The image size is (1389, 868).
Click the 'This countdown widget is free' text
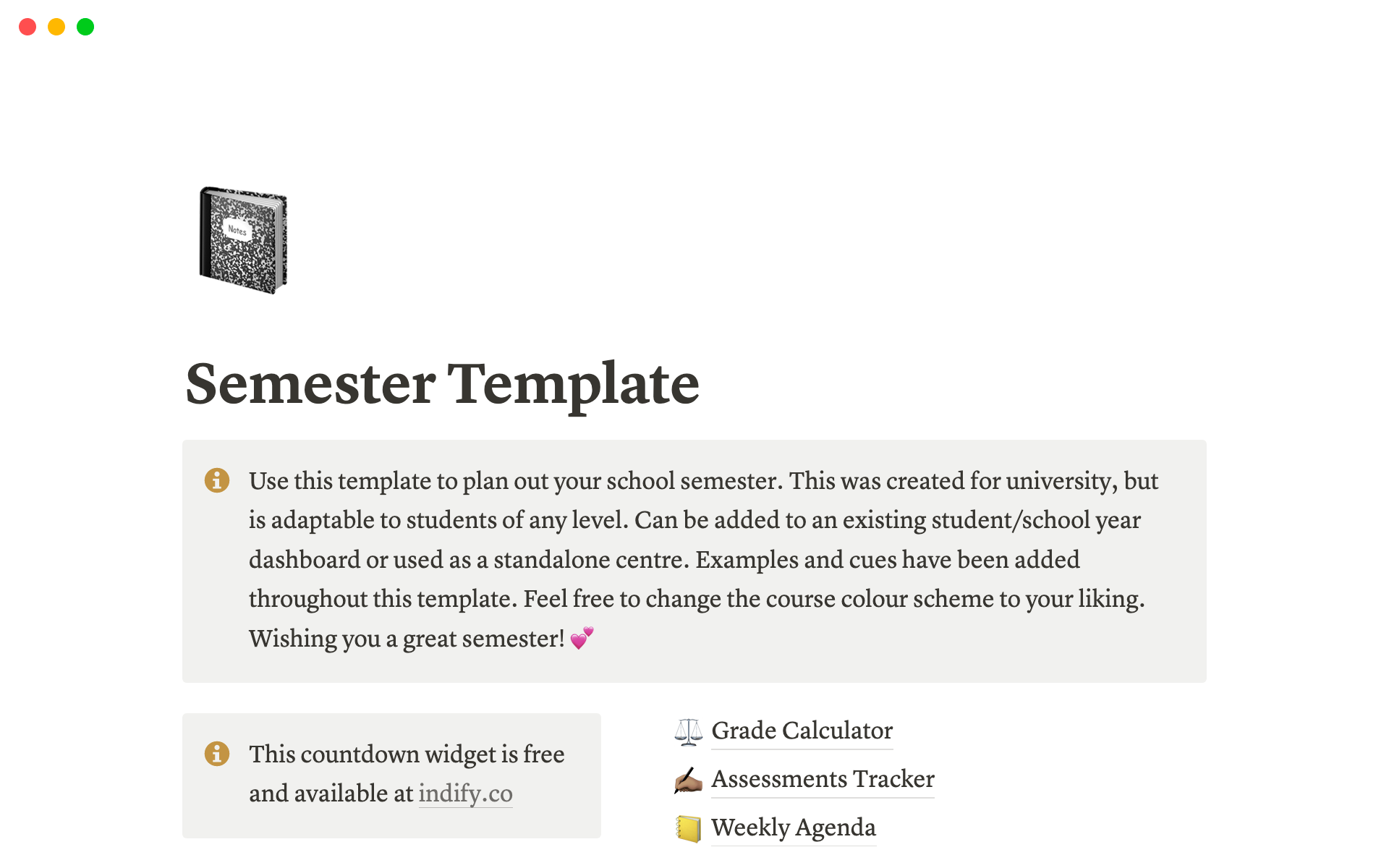pyautogui.click(x=407, y=754)
